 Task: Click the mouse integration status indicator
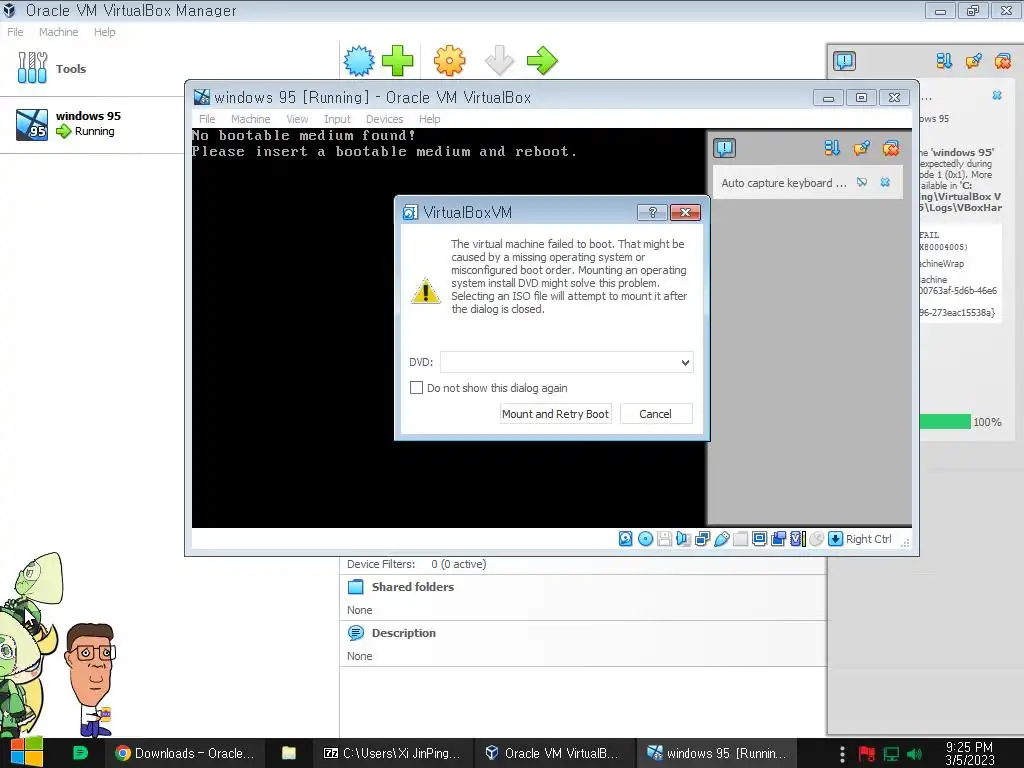pyautogui.click(x=816, y=539)
